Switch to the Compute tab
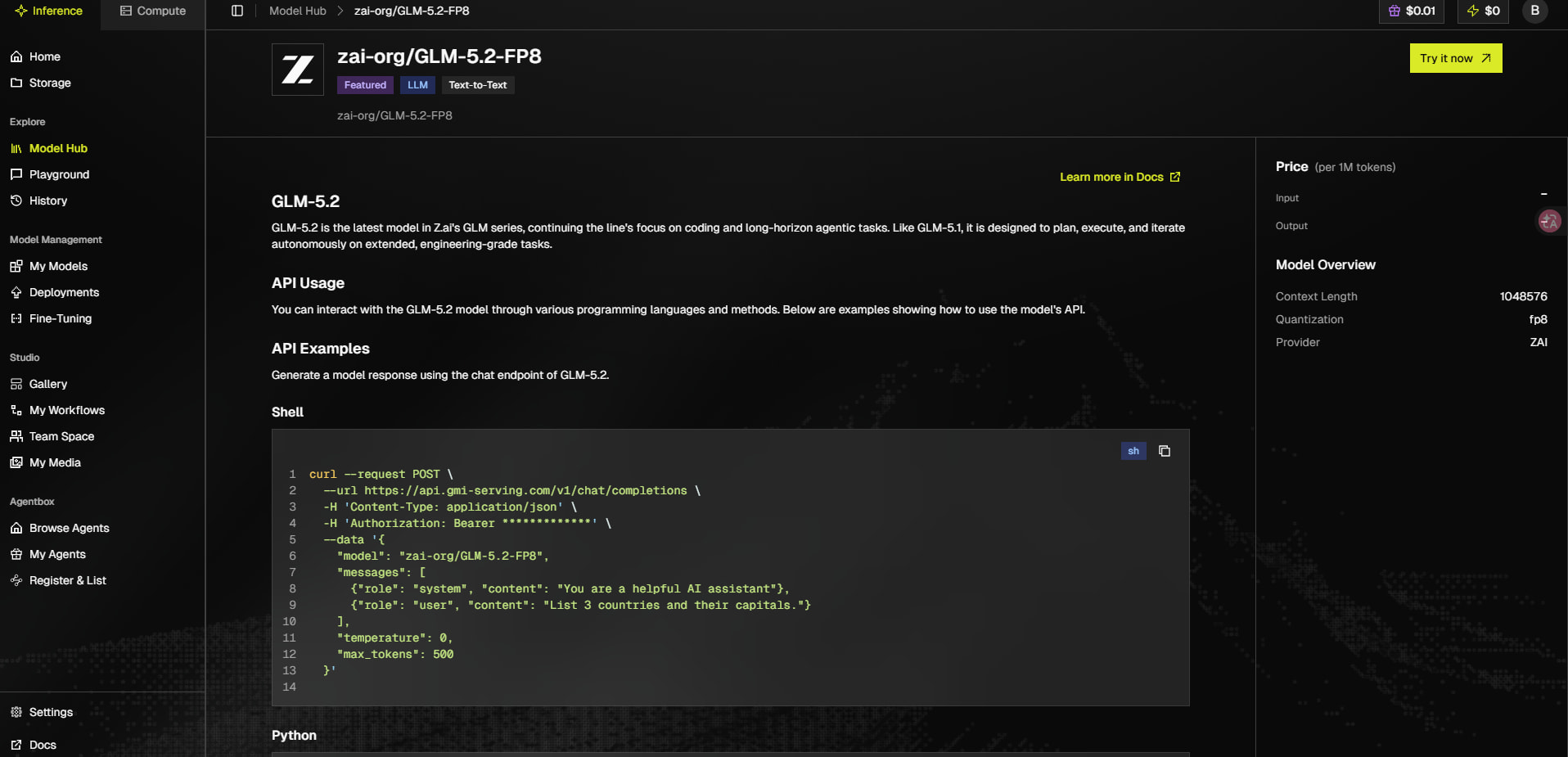Image resolution: width=1568 pixels, height=757 pixels. pyautogui.click(x=153, y=11)
